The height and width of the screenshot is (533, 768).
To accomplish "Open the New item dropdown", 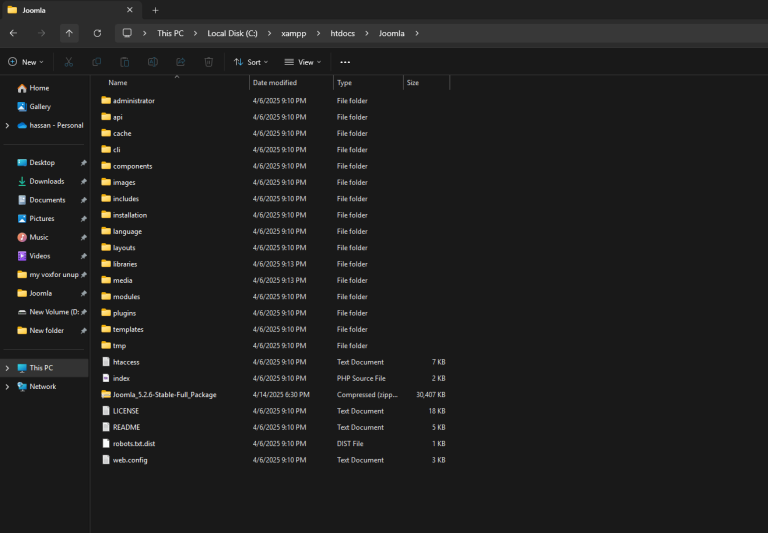I will pyautogui.click(x=26, y=62).
